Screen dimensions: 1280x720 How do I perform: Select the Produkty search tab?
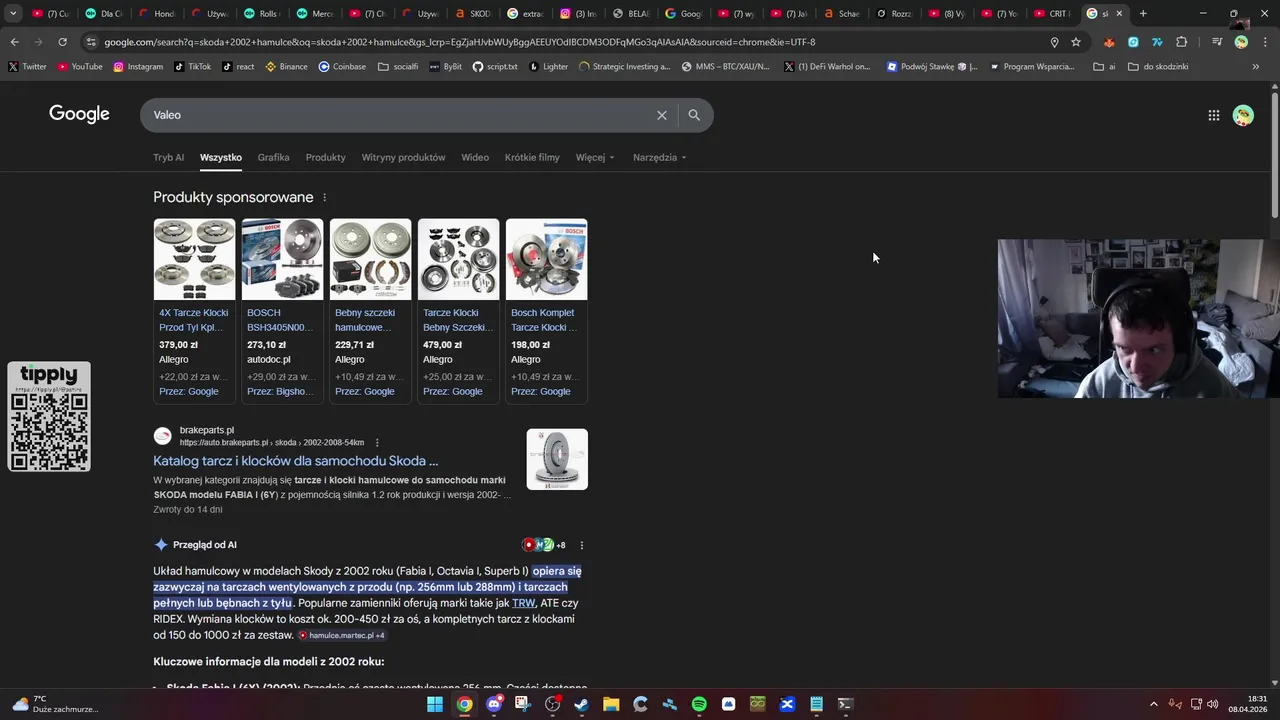point(325,157)
